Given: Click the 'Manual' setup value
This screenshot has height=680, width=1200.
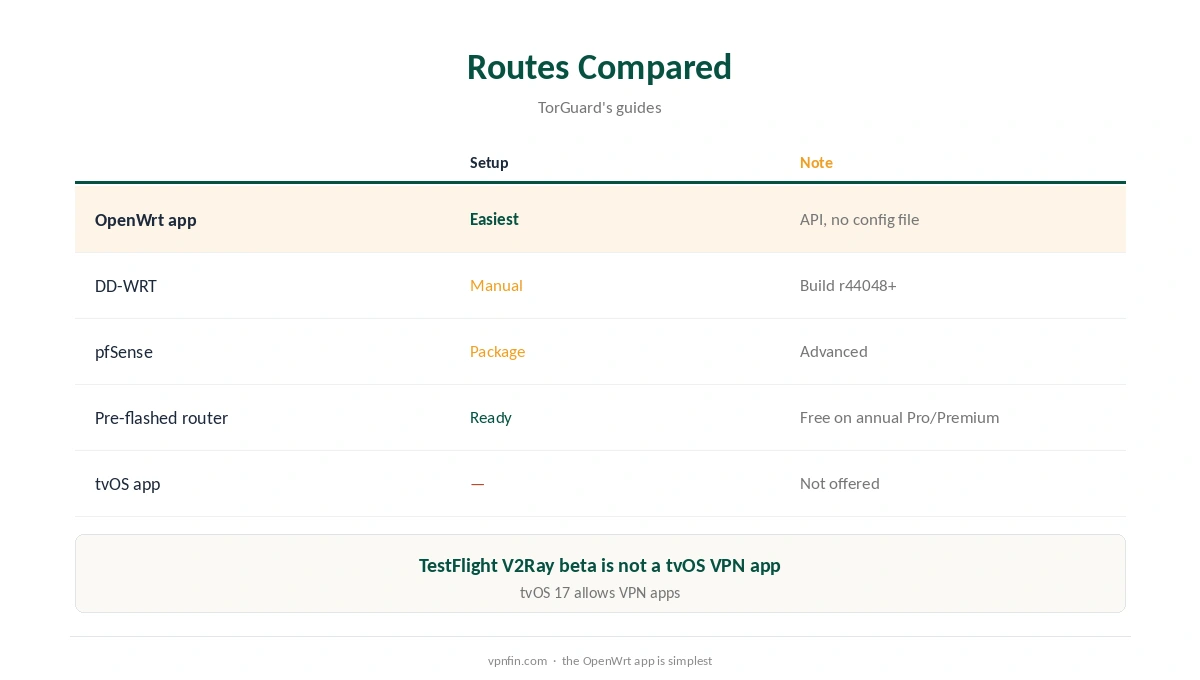Looking at the screenshot, I should click(496, 285).
